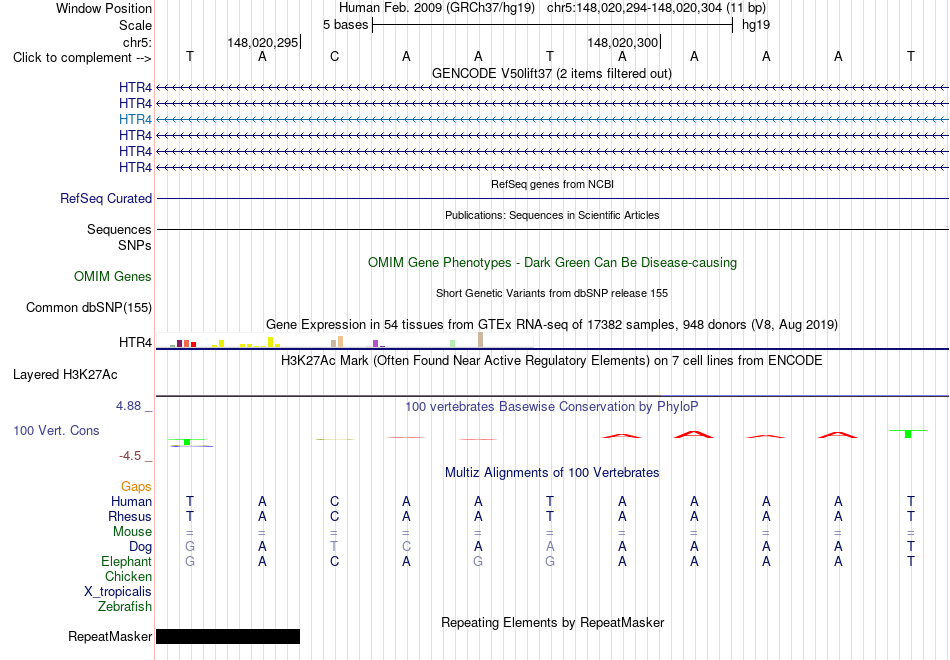Click the 'RefSeq genes from NCBI' title
950x660 pixels.
[552, 184]
